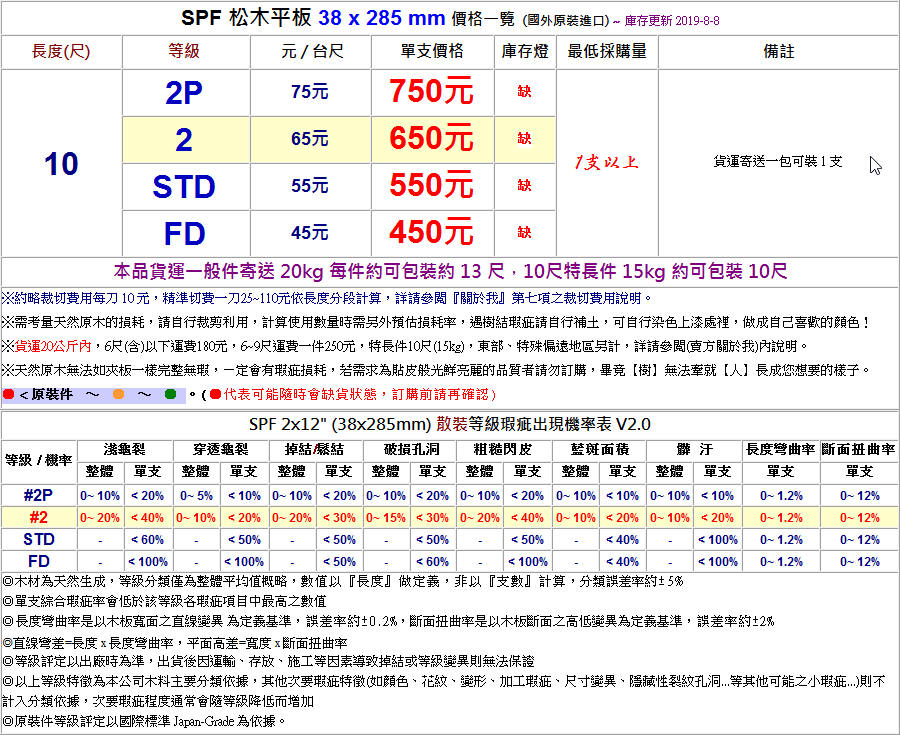Click the < 60% cell in the STD row
The width and height of the screenshot is (900, 735).
pos(148,540)
